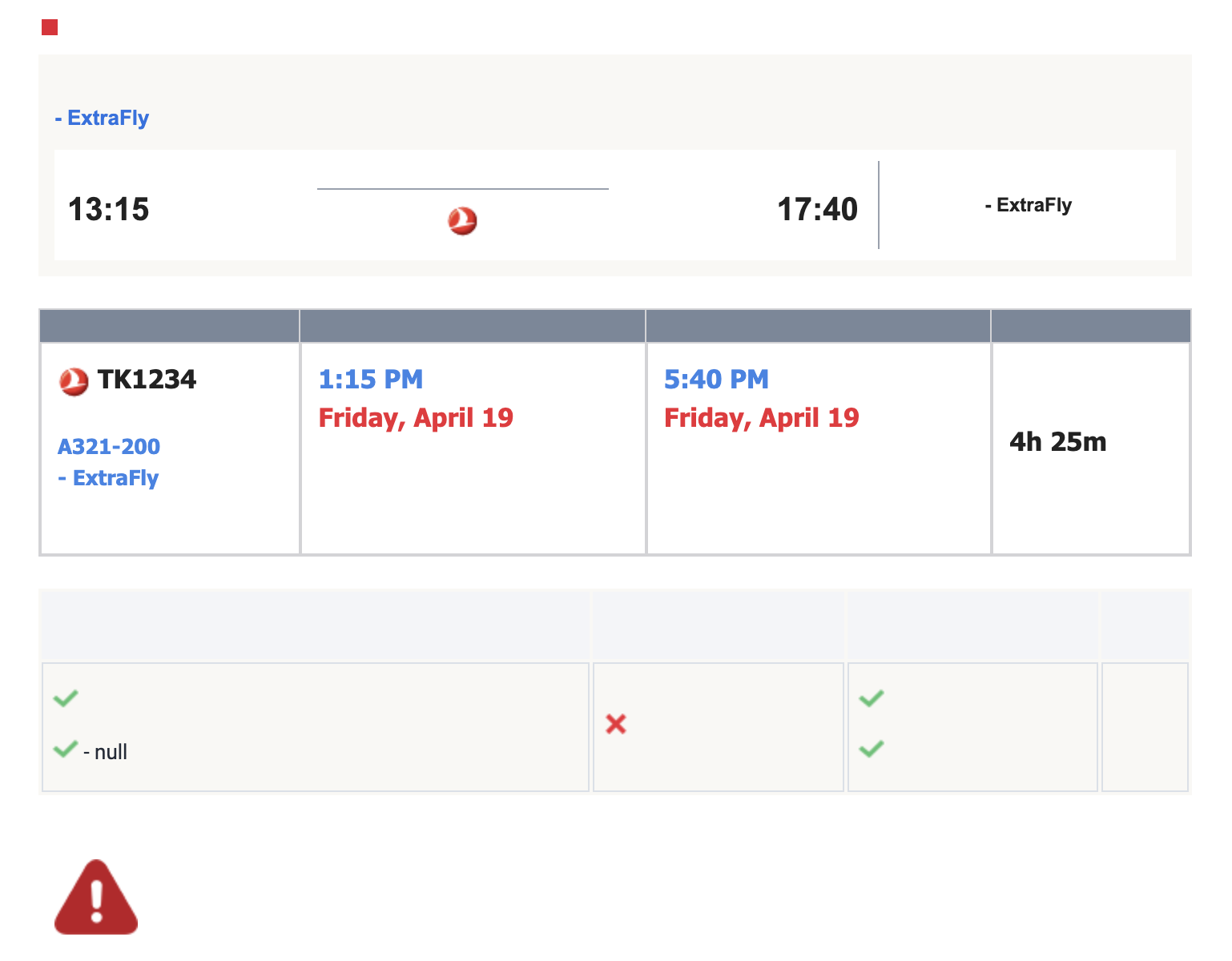Click the green checkmark beside '- null'
Viewport: 1232px width, 961px height.
(65, 750)
